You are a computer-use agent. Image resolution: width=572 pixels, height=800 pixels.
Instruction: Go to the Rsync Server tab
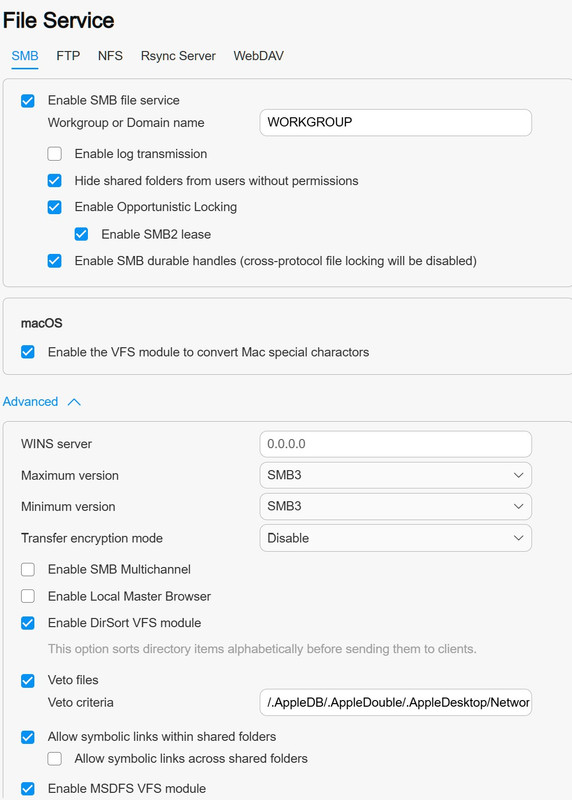(178, 56)
